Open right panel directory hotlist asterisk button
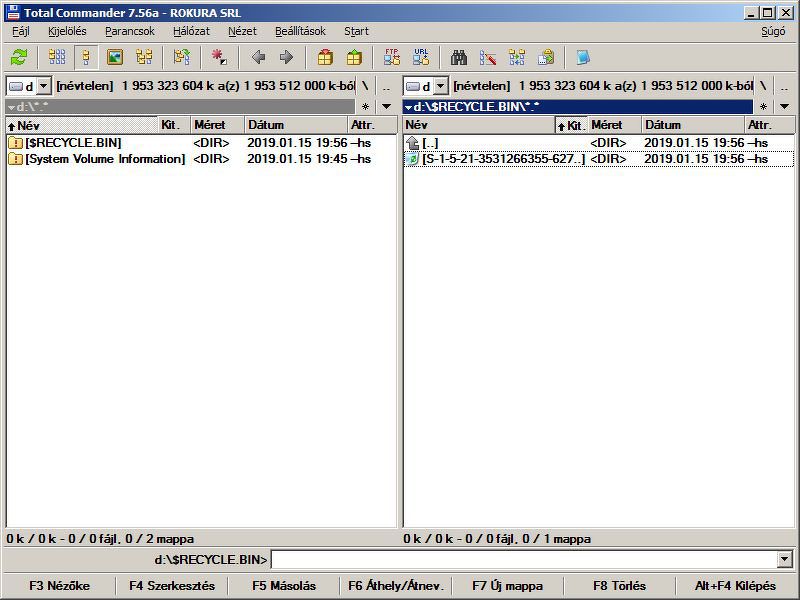800x600 pixels. (x=763, y=107)
